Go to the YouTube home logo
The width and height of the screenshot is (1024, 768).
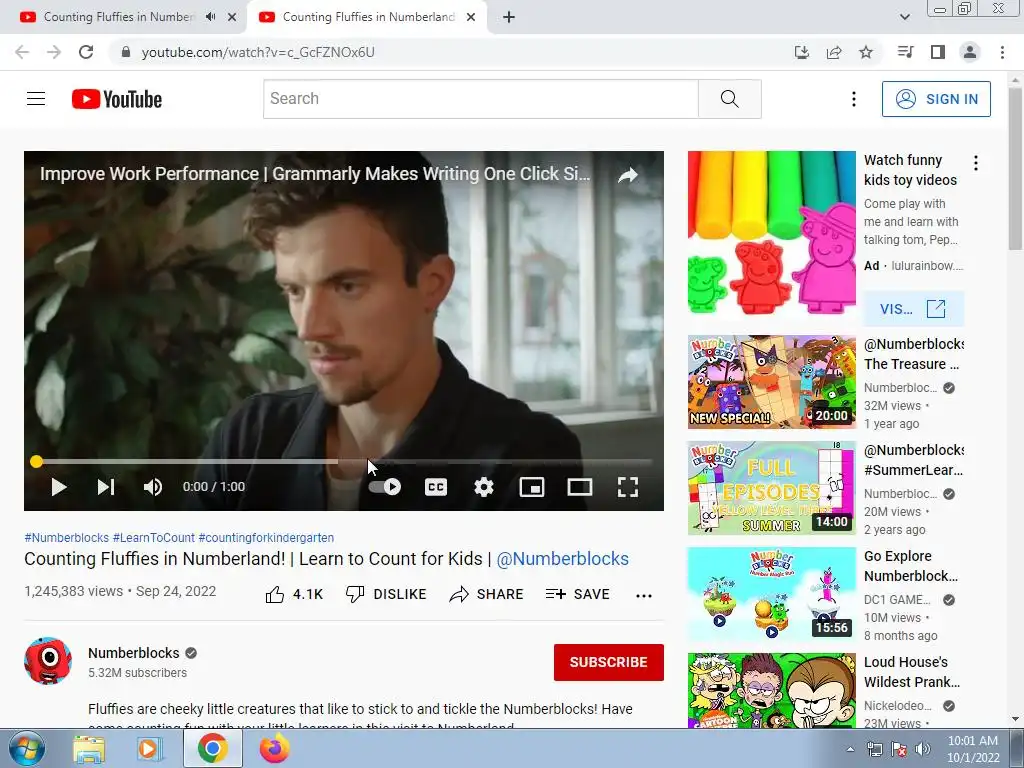(117, 99)
